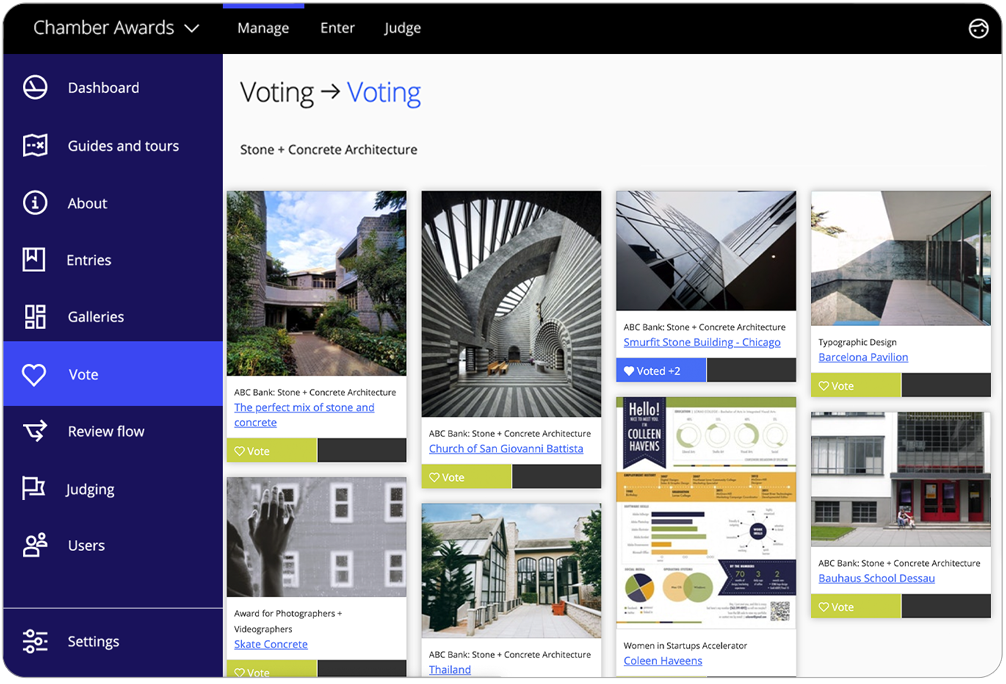
Task: Open Users via the people icon
Action: 34,545
